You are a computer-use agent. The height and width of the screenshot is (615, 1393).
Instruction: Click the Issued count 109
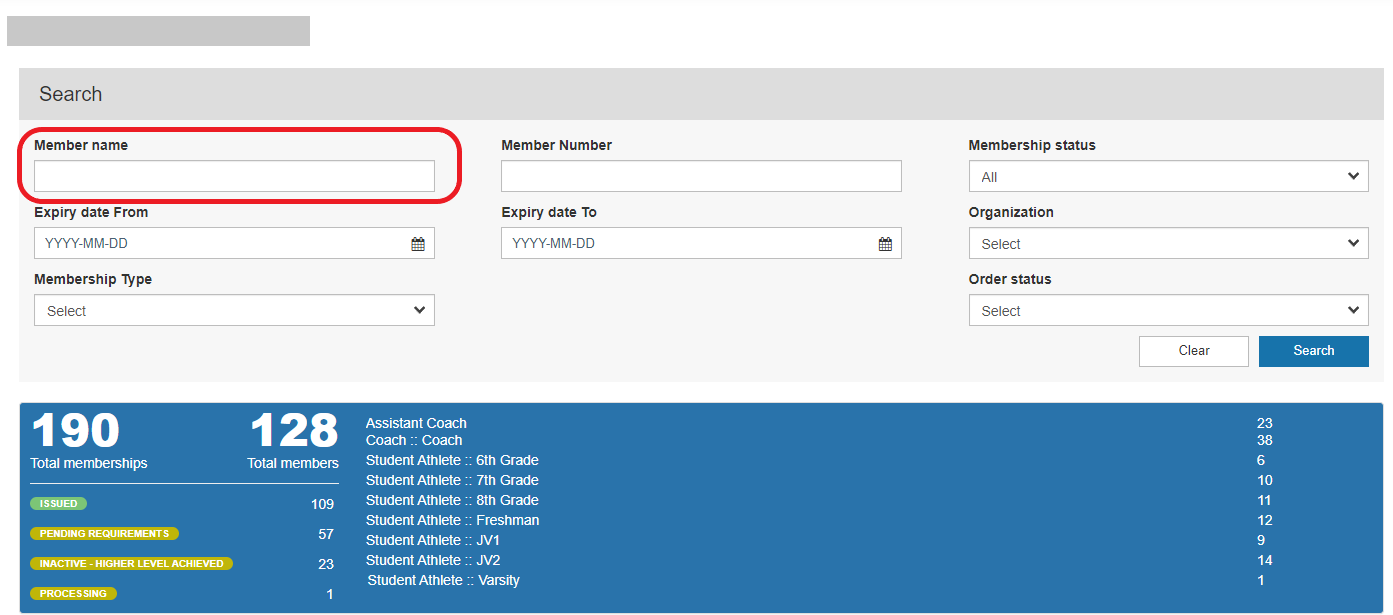[322, 504]
